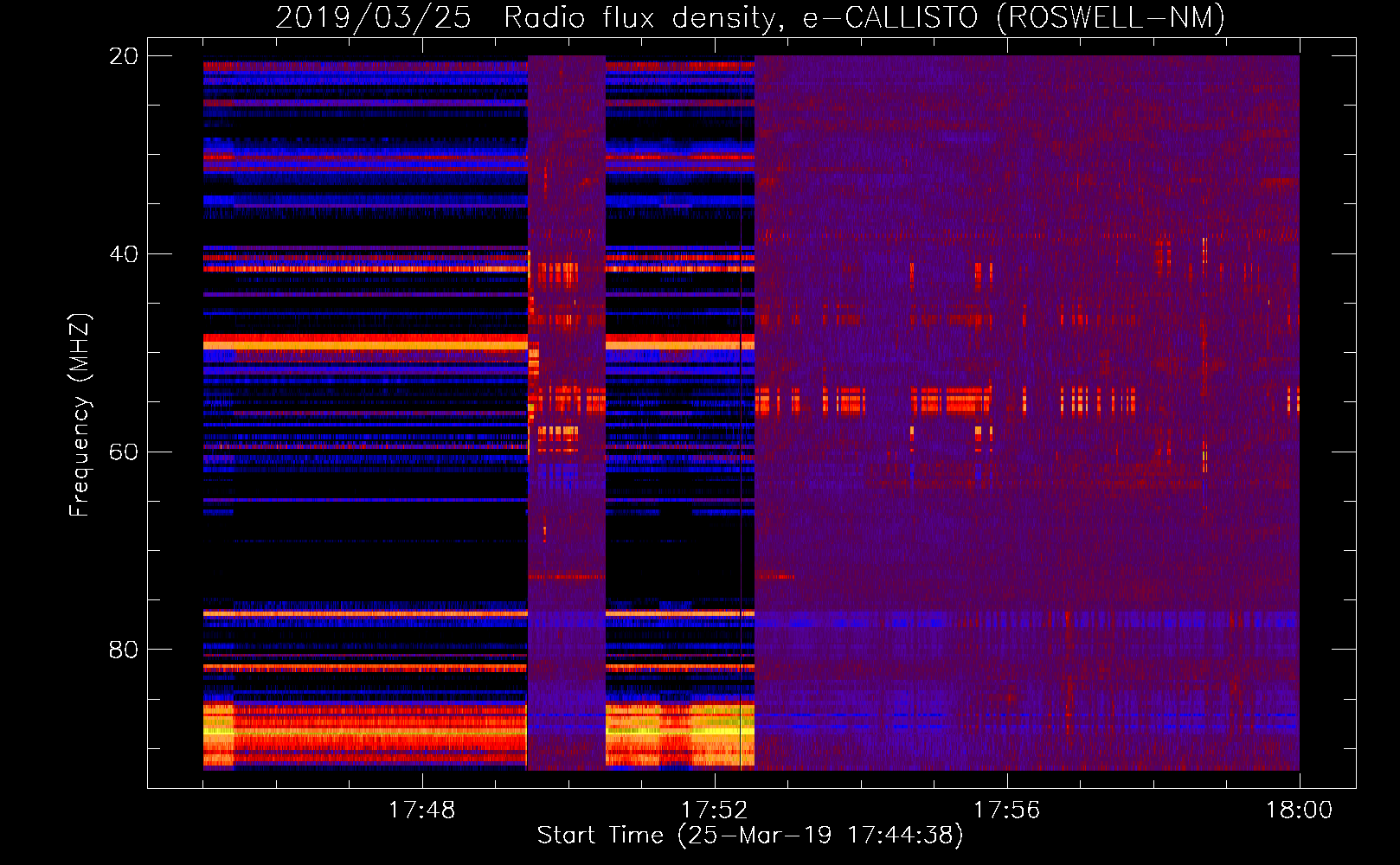Image resolution: width=1400 pixels, height=865 pixels.
Task: Click the 'Start Time (25-Mar-19 17:44:38)' label
Action: point(750,836)
